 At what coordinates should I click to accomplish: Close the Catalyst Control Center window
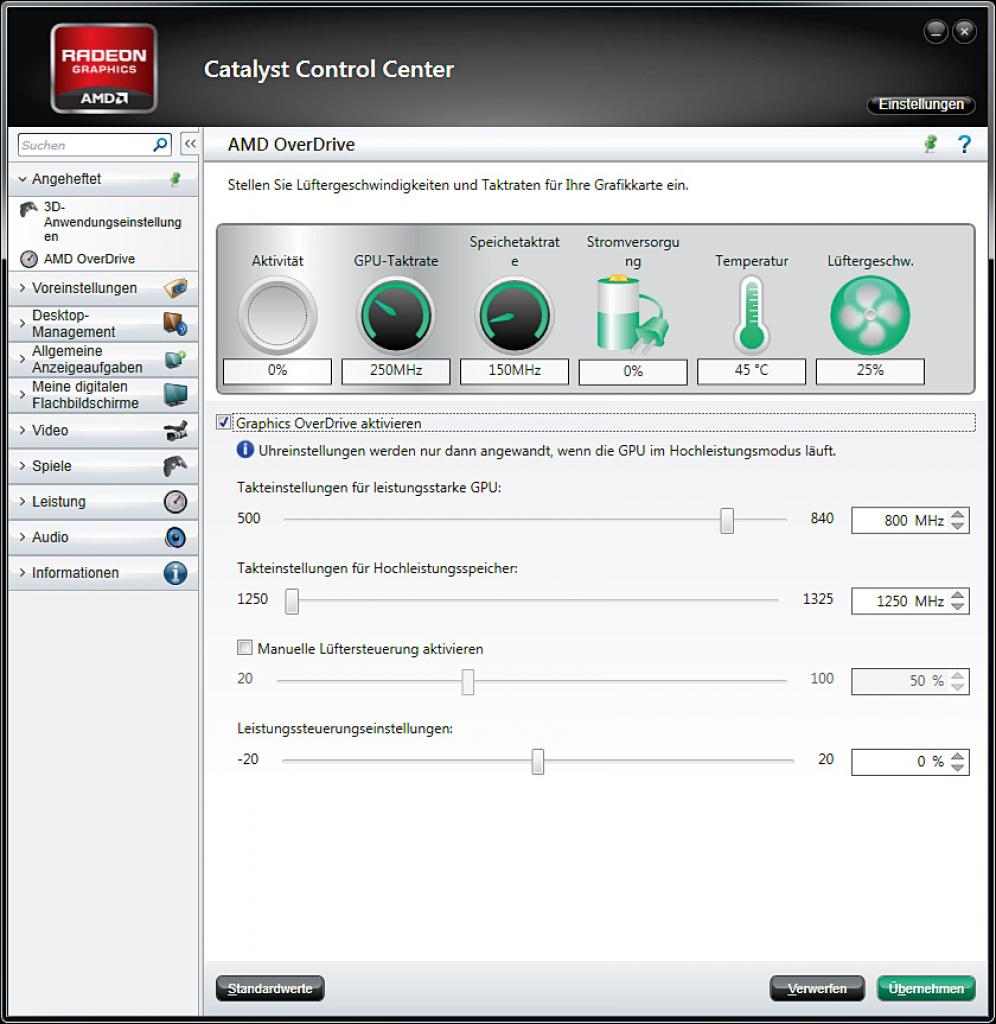[964, 31]
